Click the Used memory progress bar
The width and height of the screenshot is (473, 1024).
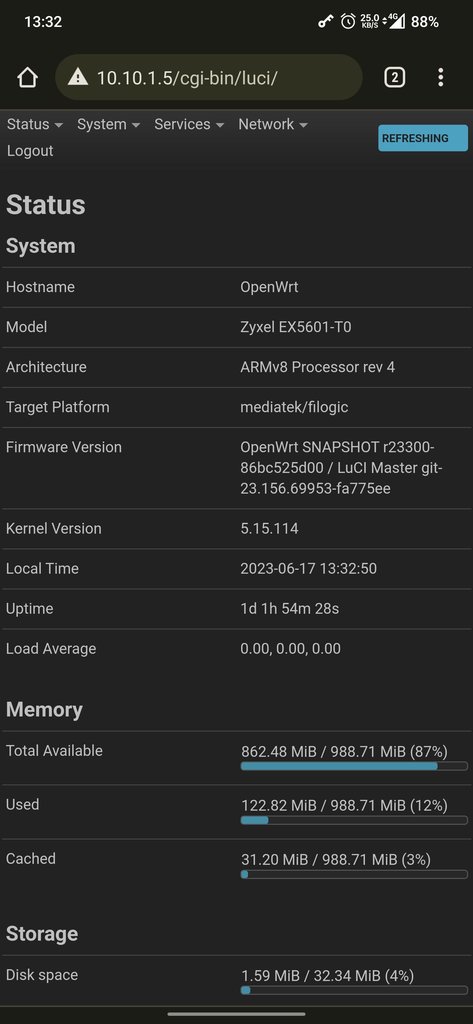point(354,820)
